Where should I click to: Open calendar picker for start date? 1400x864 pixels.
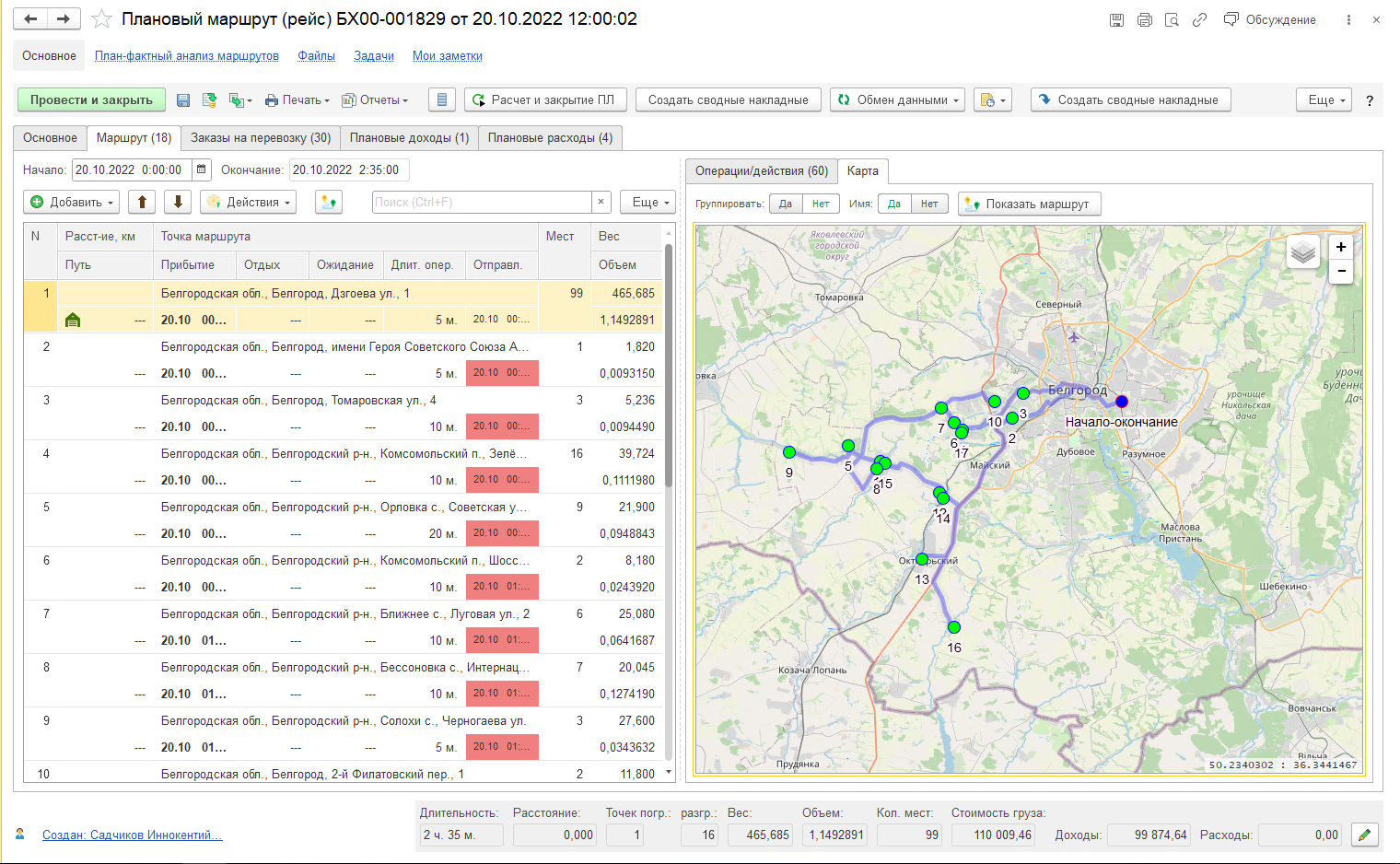[x=202, y=169]
